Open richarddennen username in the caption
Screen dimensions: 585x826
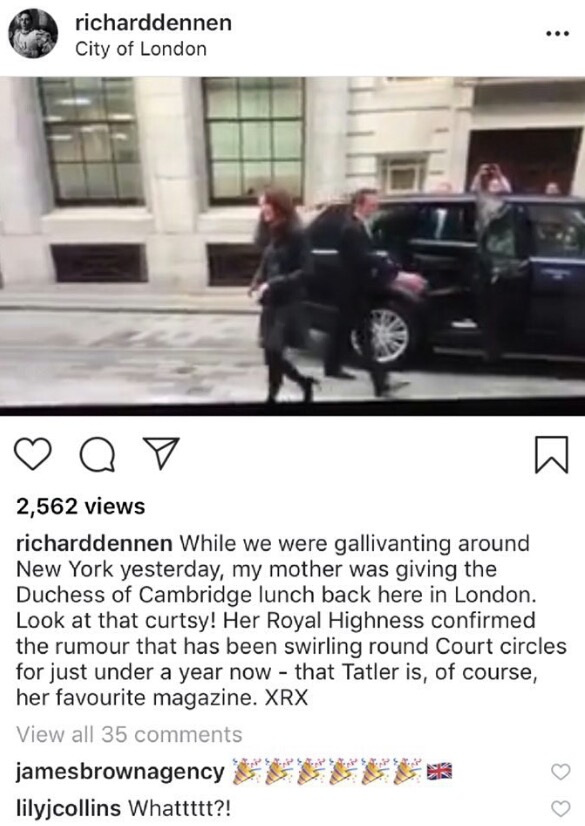(94, 543)
